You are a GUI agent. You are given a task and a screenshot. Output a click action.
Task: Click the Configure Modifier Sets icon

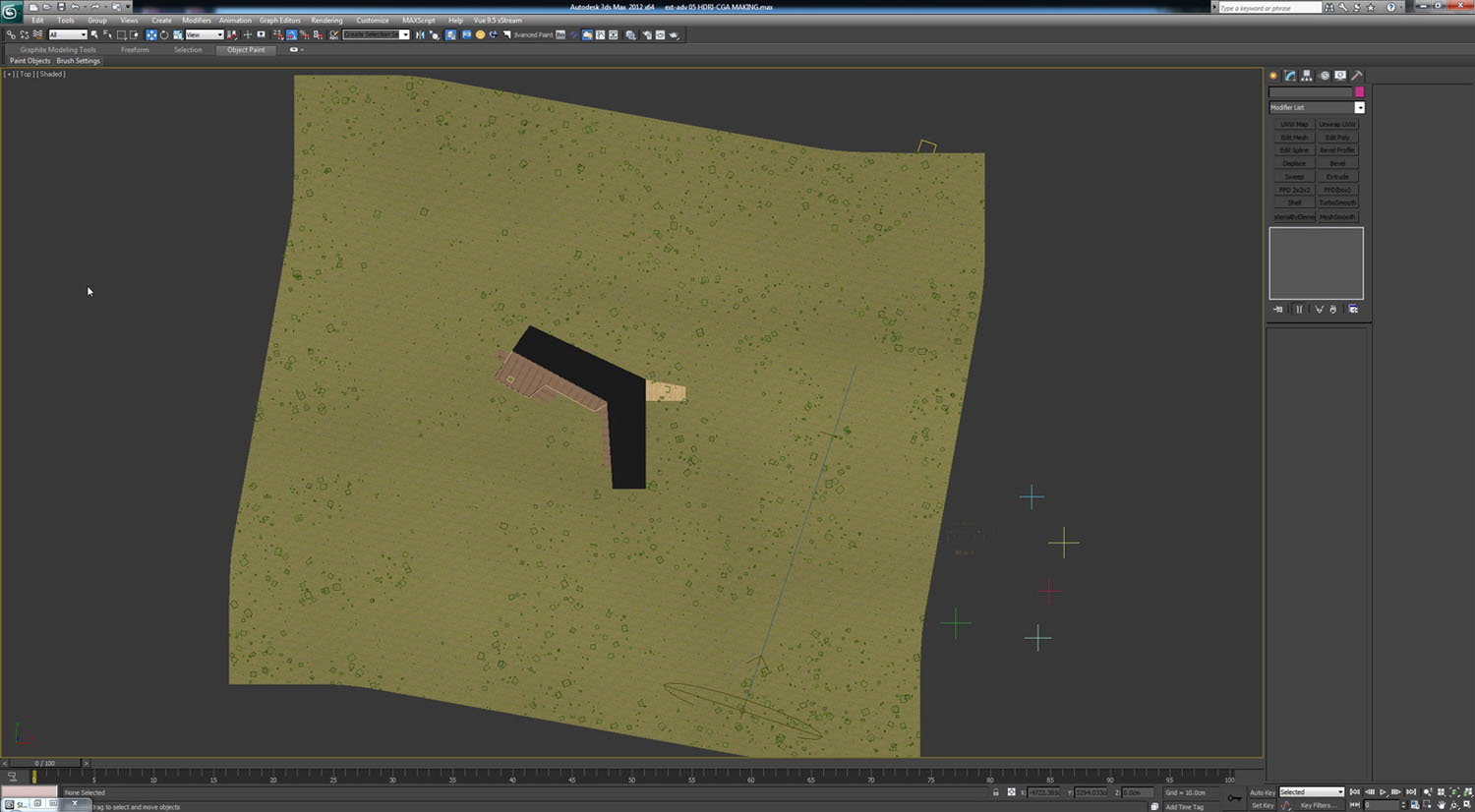(x=1353, y=309)
